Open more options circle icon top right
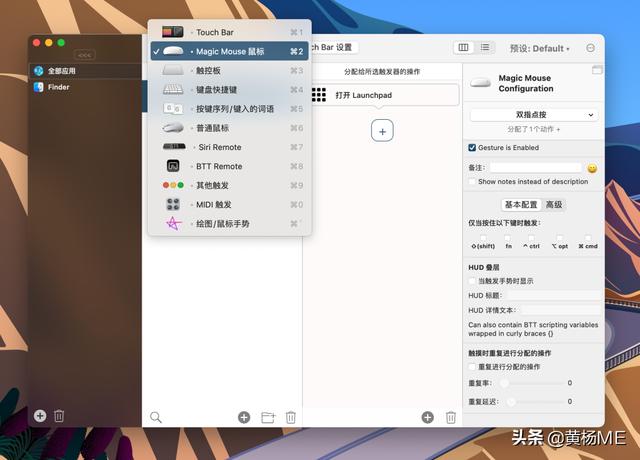640x460 pixels. (x=590, y=48)
